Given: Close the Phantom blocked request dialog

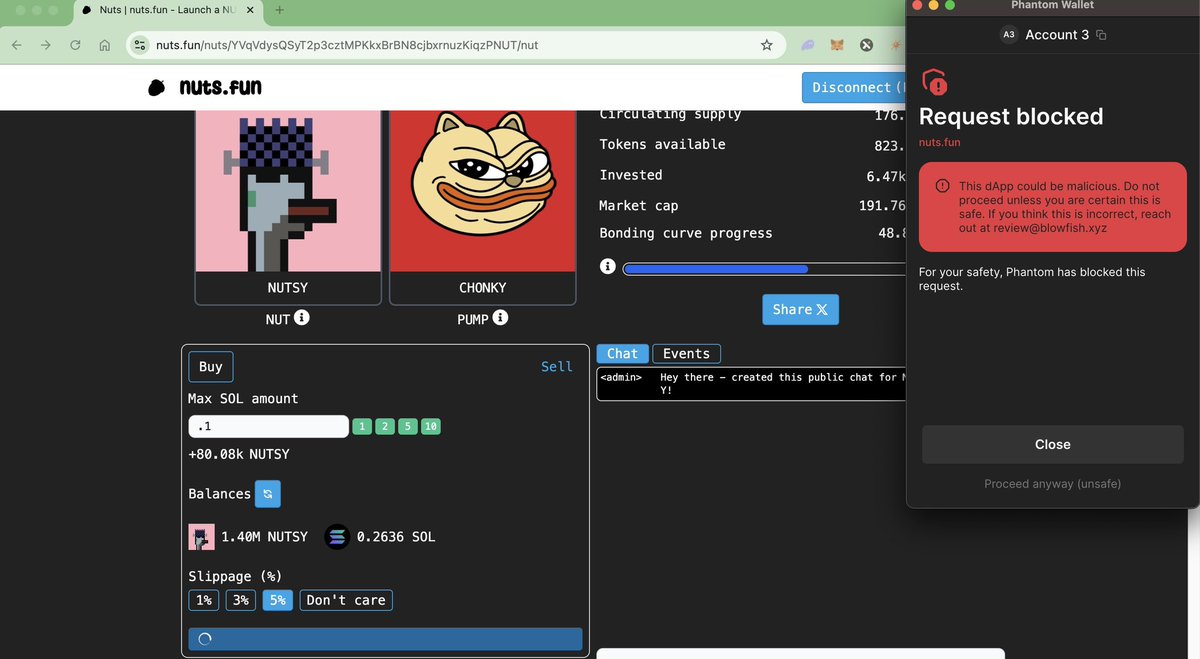Looking at the screenshot, I should [1053, 444].
